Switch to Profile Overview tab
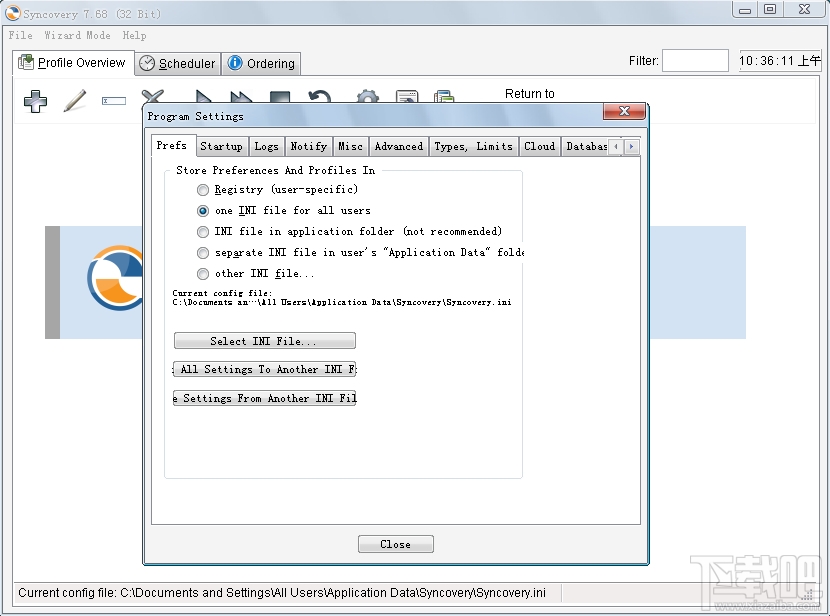This screenshot has height=616, width=830. click(73, 63)
